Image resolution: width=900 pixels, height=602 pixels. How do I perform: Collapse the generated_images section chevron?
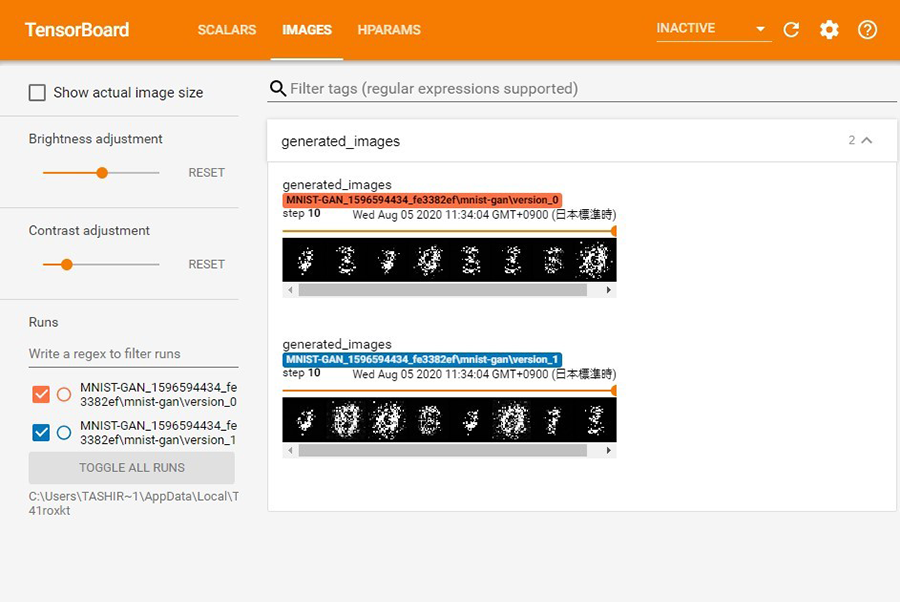[867, 140]
